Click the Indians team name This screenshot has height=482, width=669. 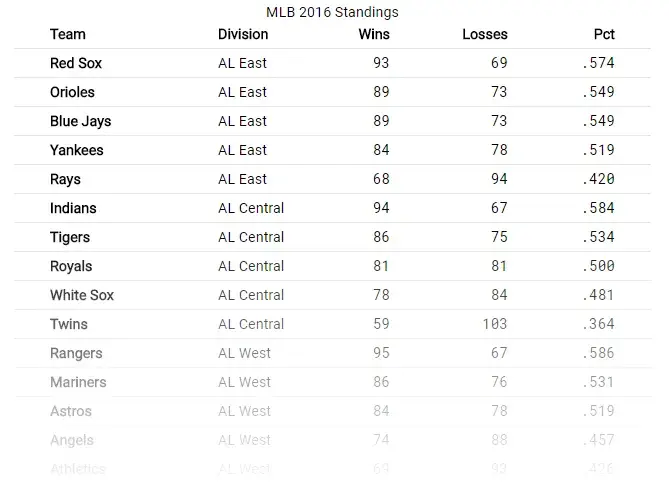(x=72, y=208)
